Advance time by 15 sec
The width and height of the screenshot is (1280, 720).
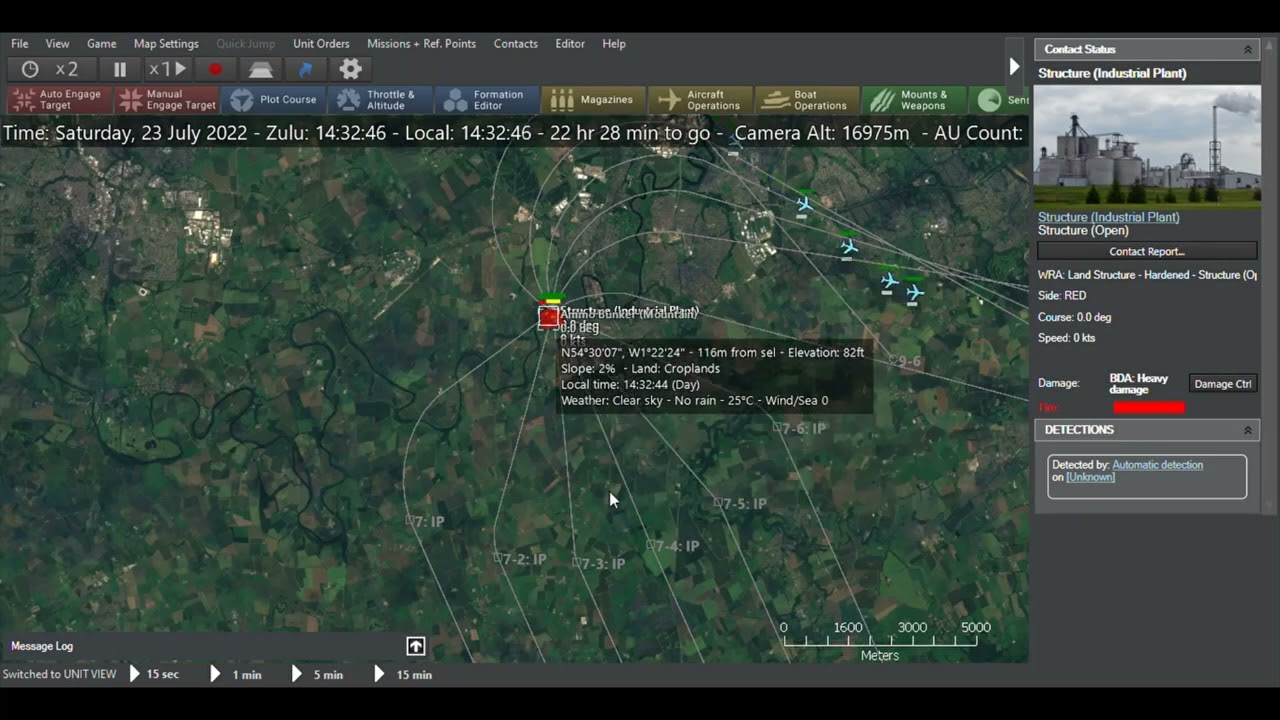click(x=154, y=674)
